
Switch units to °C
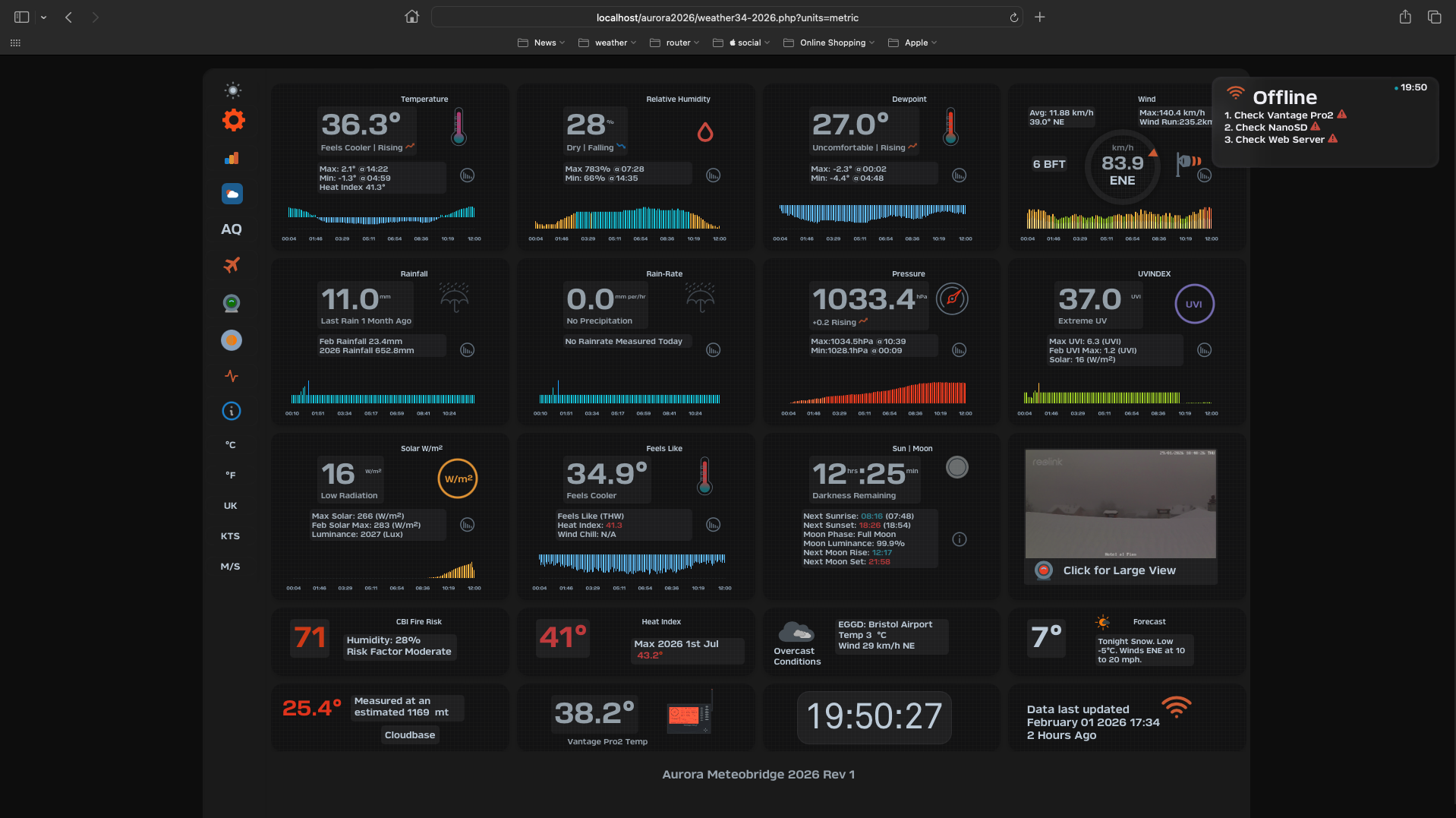(231, 445)
